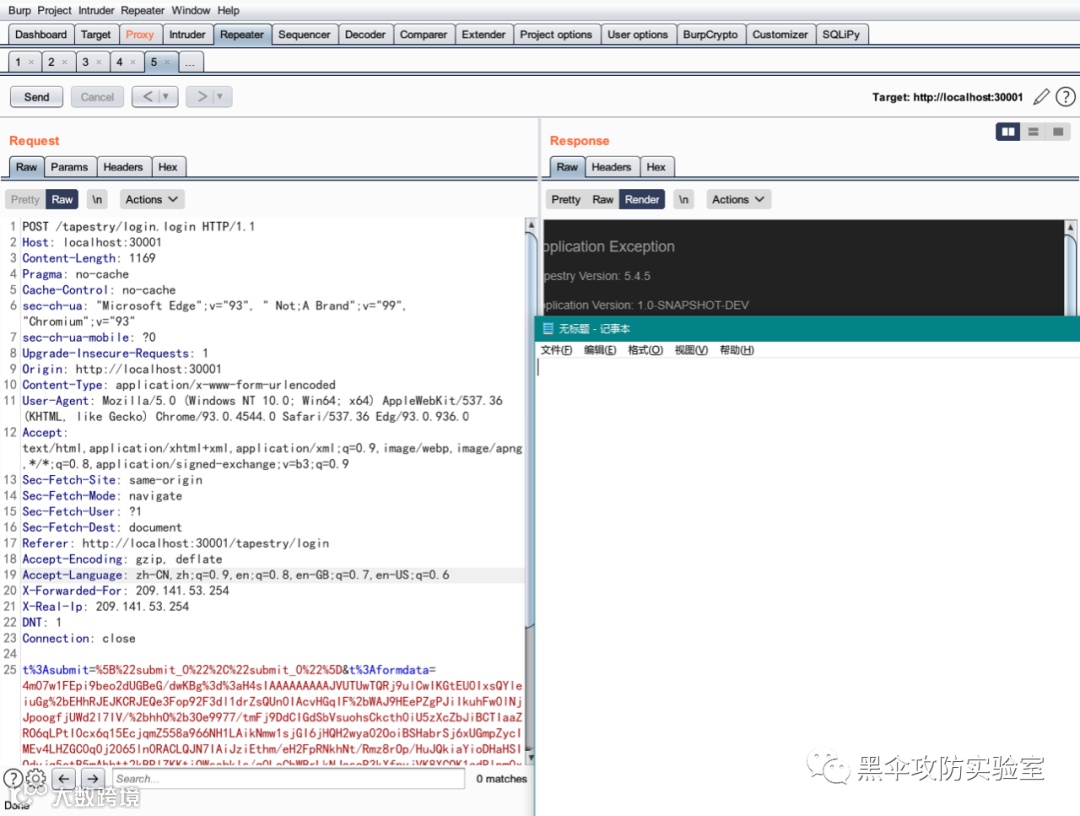Toggle response Render view
This screenshot has width=1080, height=816.
pos(642,200)
